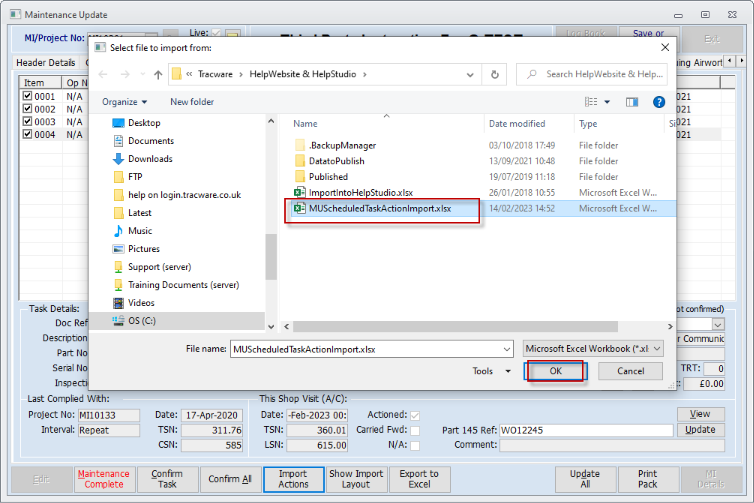Open ImportIntoHelpStudio.xlsx Excel file icon

coord(299,192)
